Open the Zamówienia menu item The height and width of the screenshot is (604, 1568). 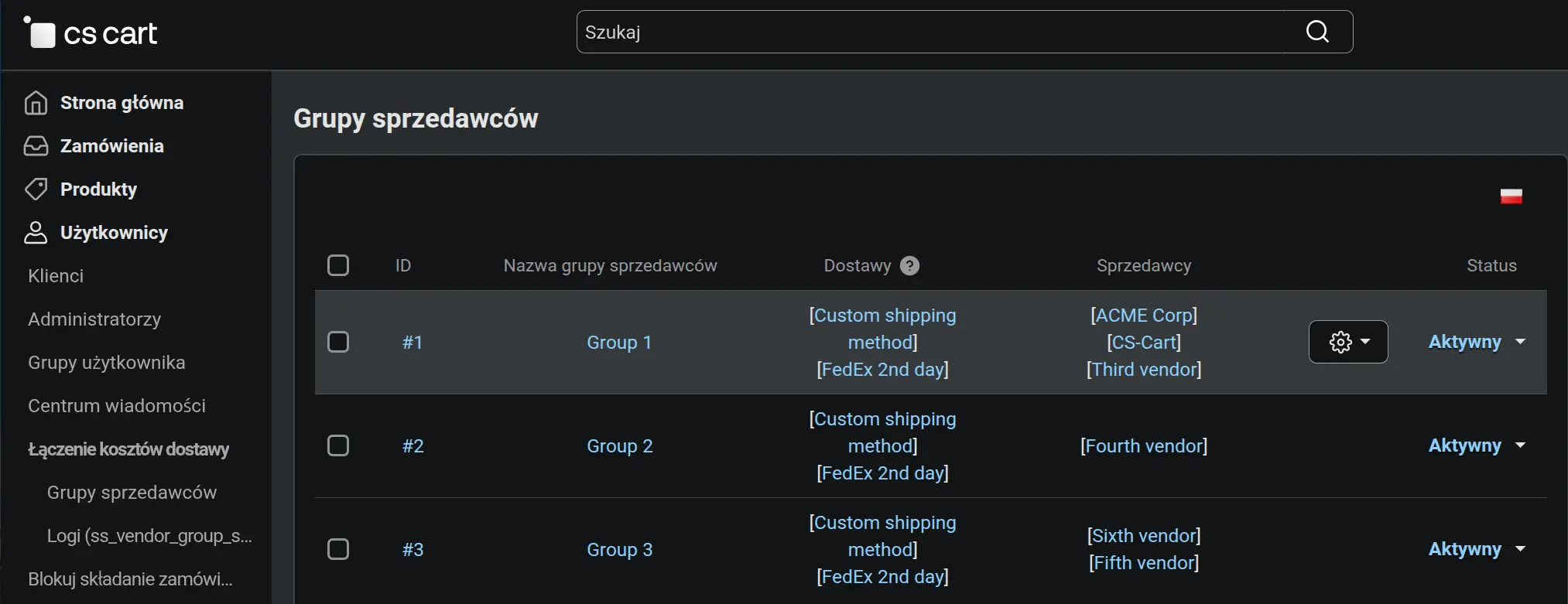coord(112,146)
